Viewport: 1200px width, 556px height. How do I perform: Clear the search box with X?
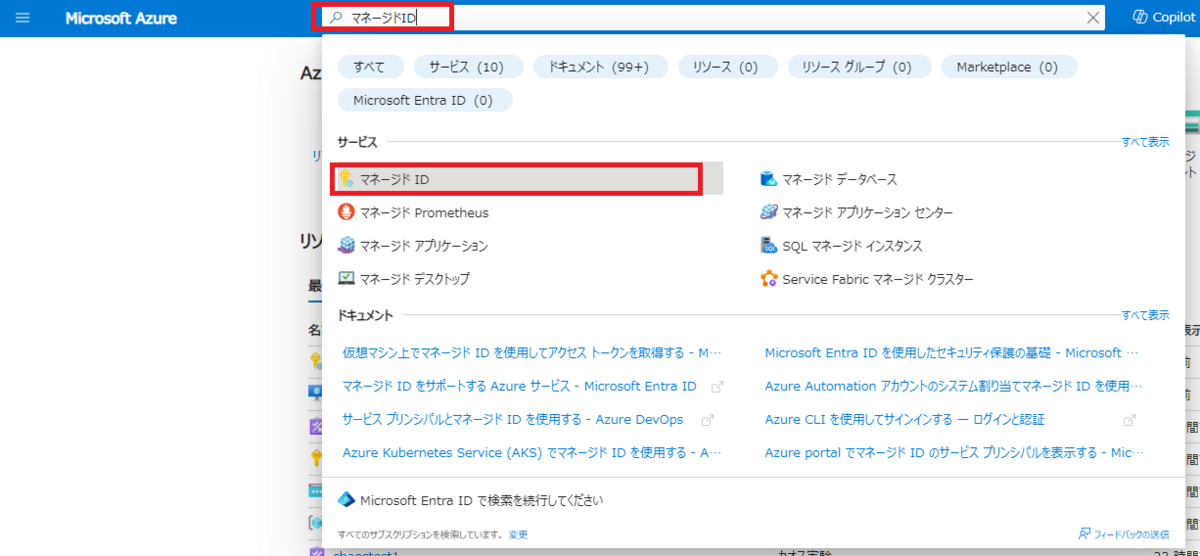1093,17
